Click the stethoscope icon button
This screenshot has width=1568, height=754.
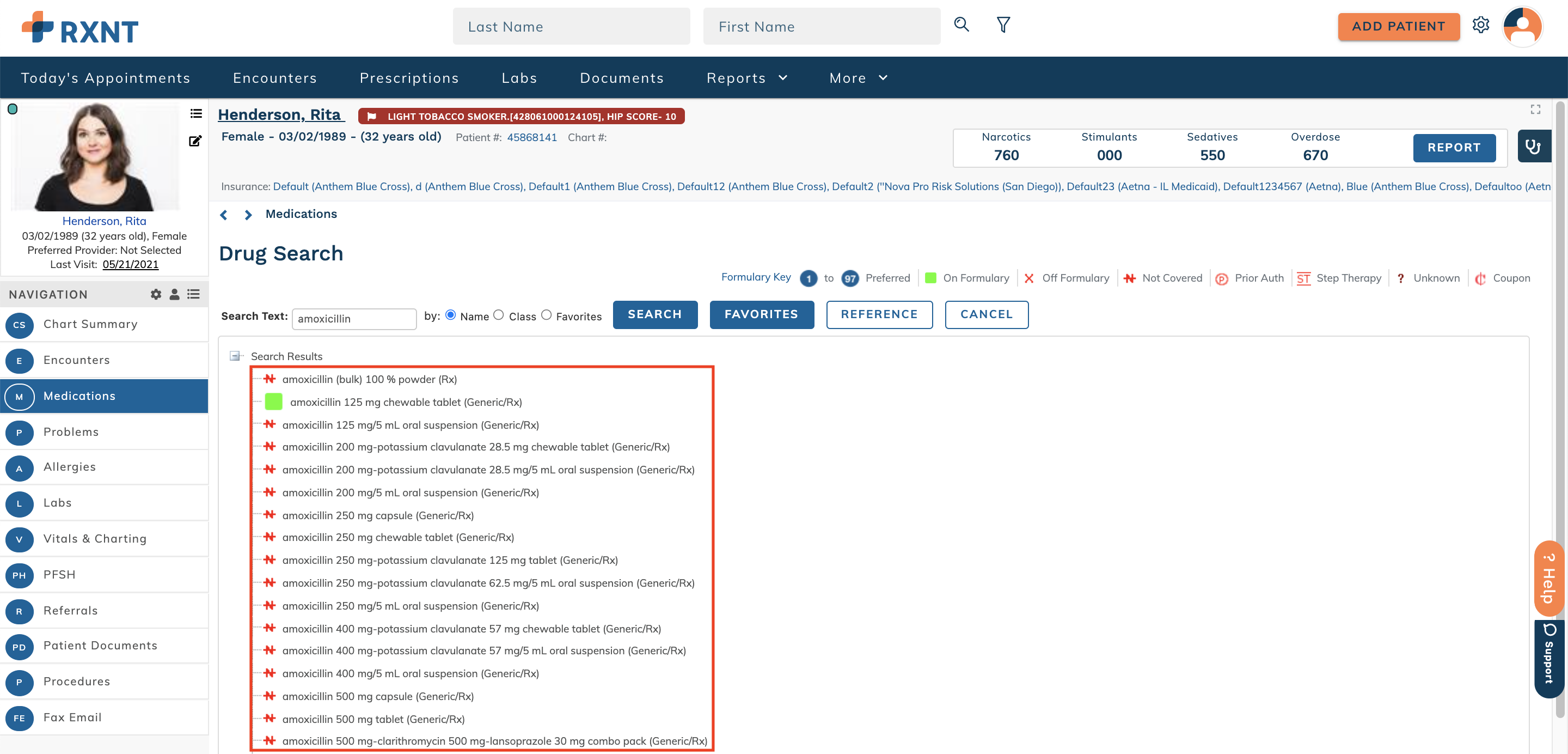tap(1533, 146)
